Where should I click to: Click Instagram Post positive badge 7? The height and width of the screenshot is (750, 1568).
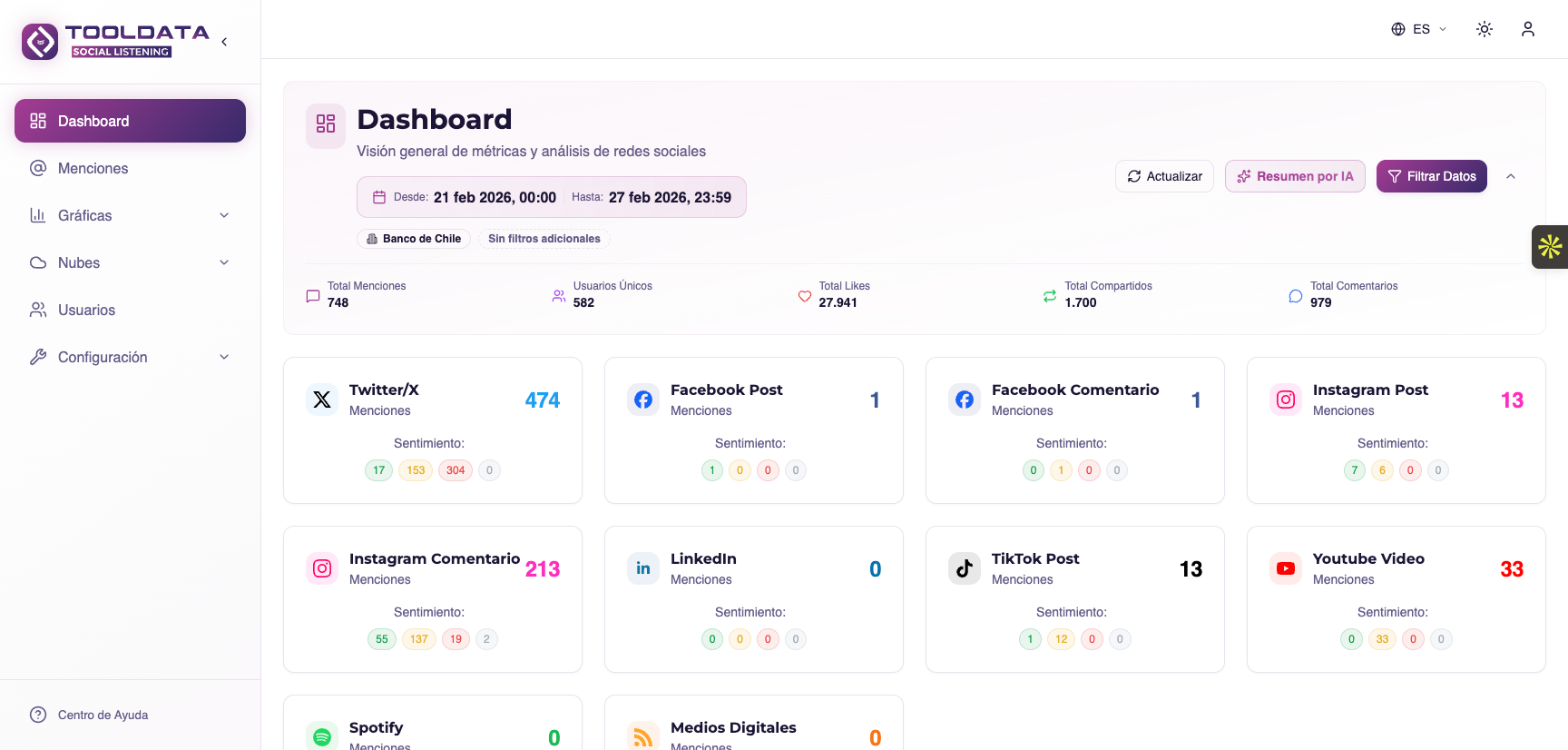[1353, 470]
